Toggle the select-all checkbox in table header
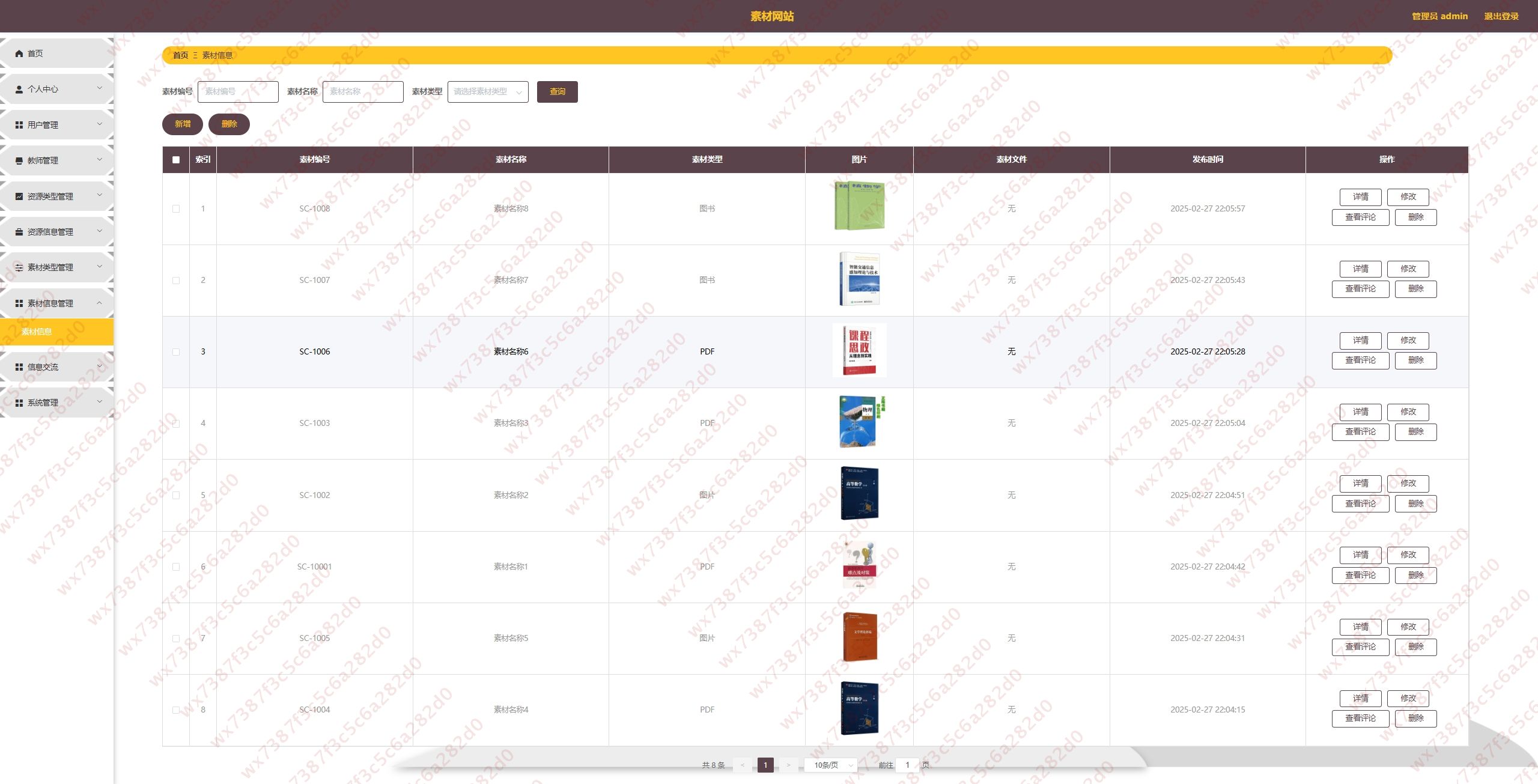 coord(176,160)
